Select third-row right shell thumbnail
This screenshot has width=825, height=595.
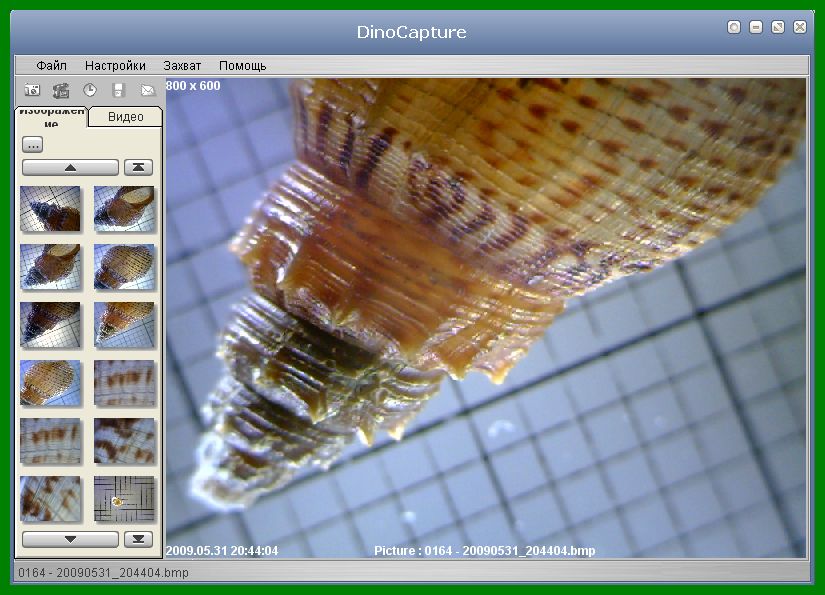click(124, 325)
